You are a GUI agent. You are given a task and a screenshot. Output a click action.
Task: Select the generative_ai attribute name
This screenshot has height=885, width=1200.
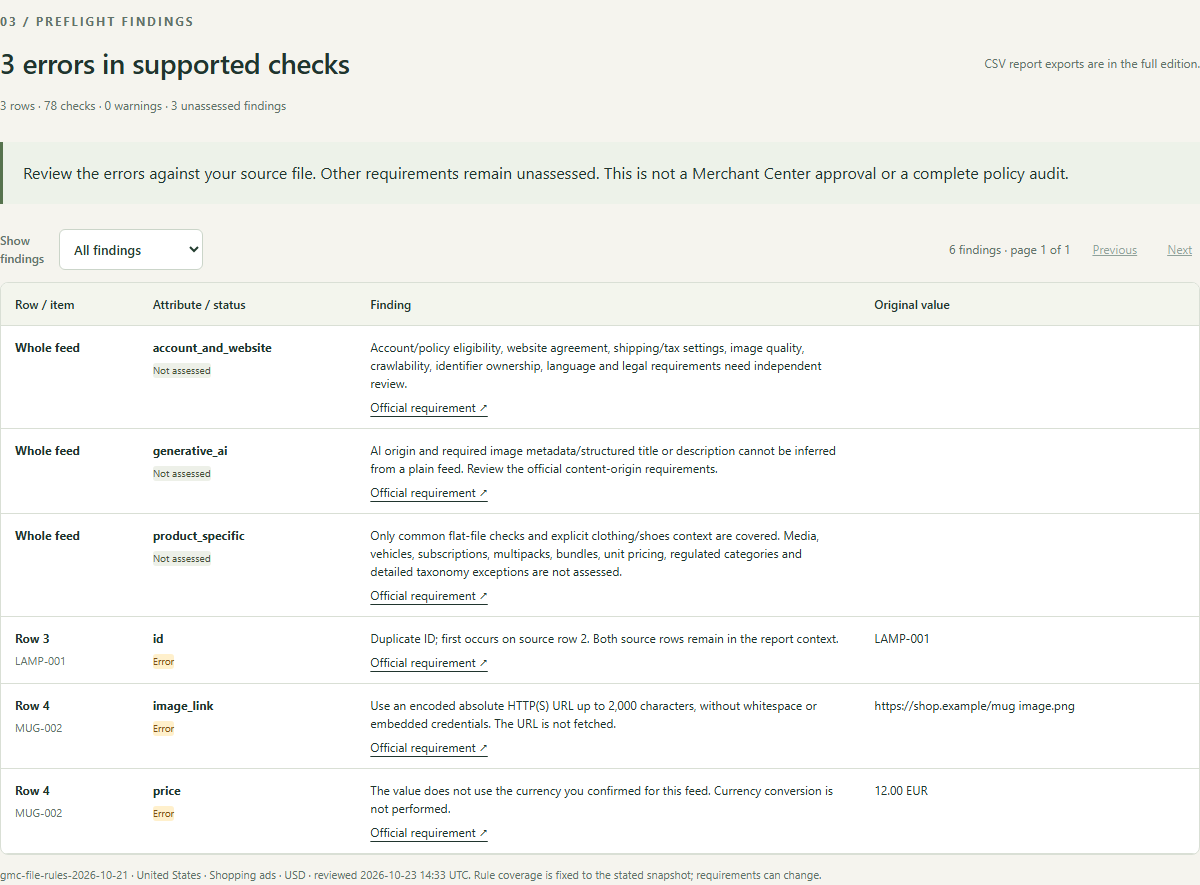point(190,451)
